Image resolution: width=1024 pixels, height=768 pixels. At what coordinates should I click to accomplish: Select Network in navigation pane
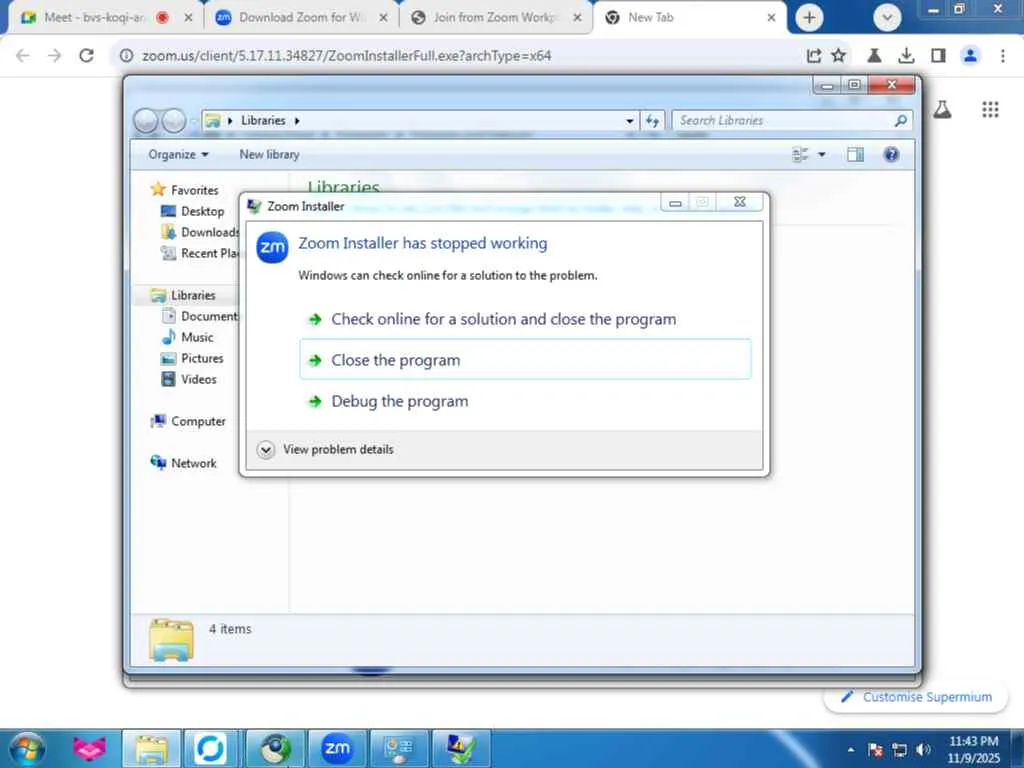[193, 463]
